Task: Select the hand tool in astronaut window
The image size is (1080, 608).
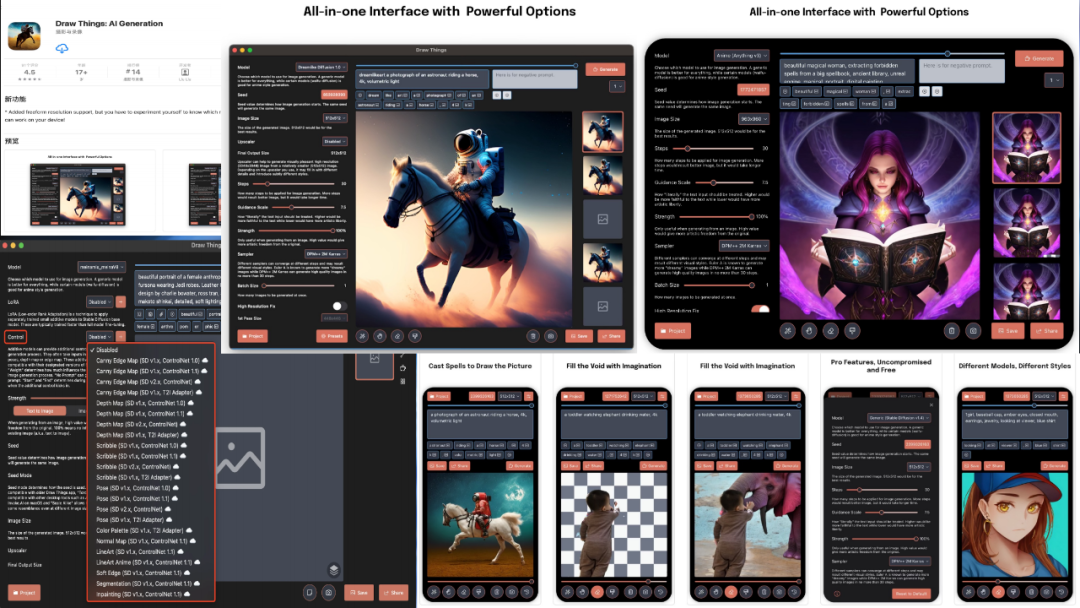Action: coord(380,336)
